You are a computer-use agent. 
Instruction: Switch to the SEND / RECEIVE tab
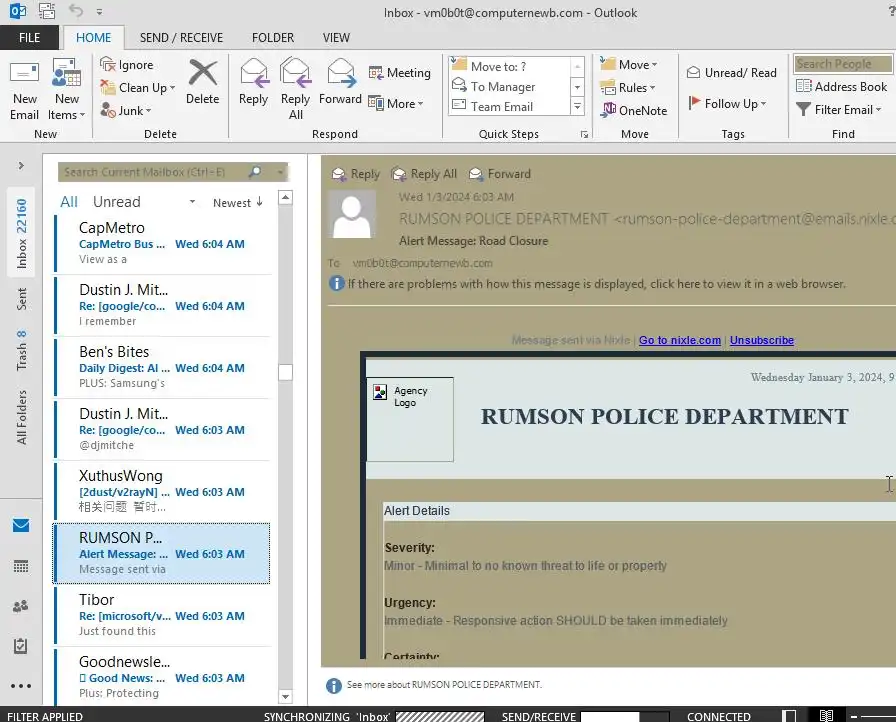(181, 38)
